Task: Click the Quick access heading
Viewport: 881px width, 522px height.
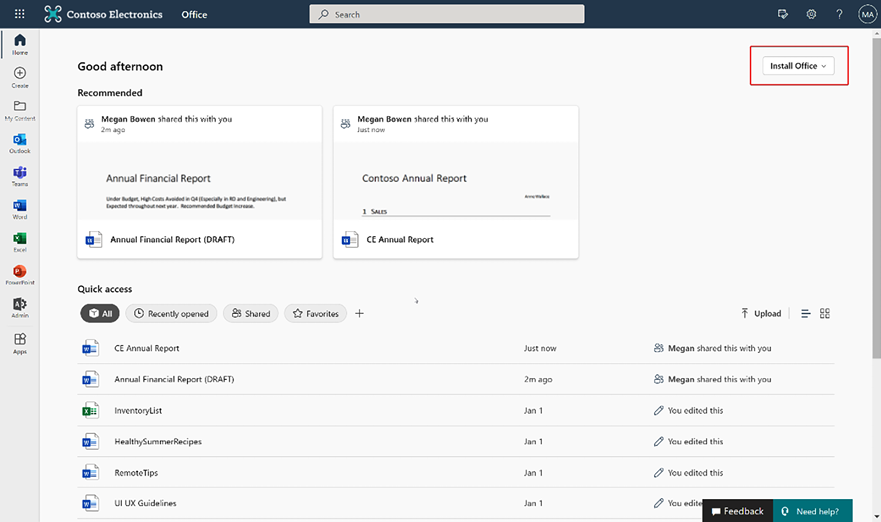Action: click(x=105, y=289)
